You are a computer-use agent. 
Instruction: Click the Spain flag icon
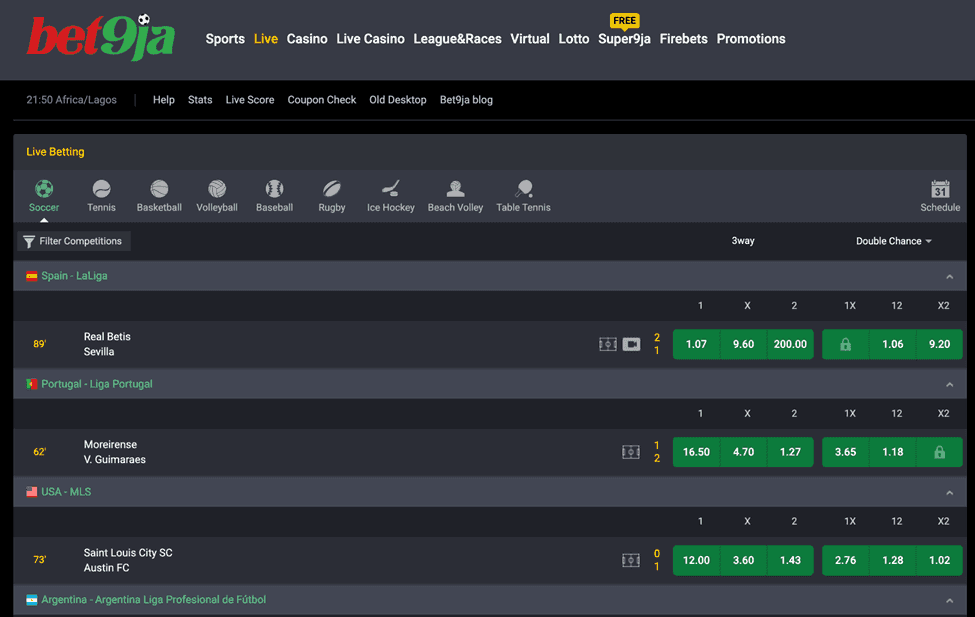click(x=32, y=276)
